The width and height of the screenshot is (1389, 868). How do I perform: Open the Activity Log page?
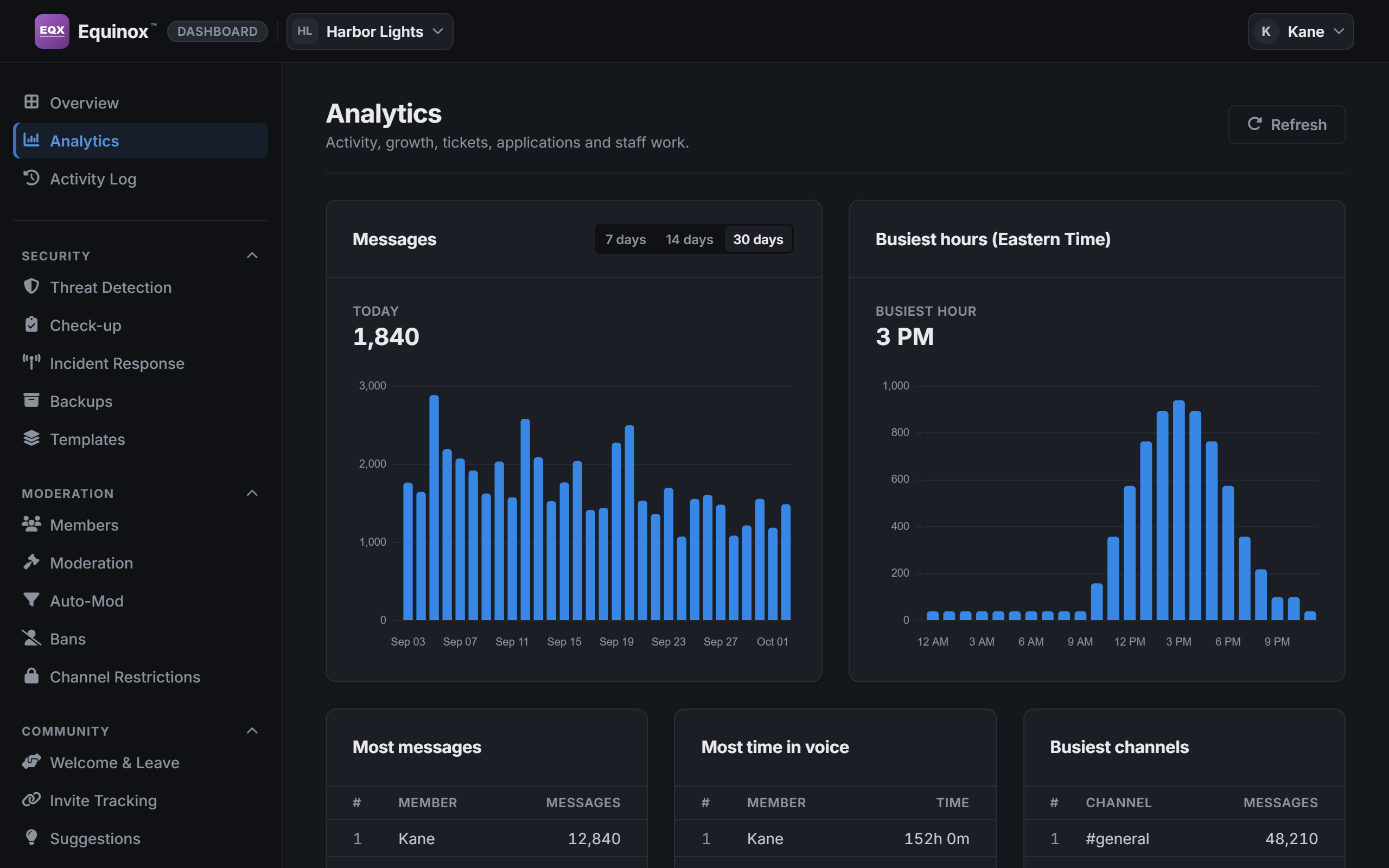click(x=141, y=178)
